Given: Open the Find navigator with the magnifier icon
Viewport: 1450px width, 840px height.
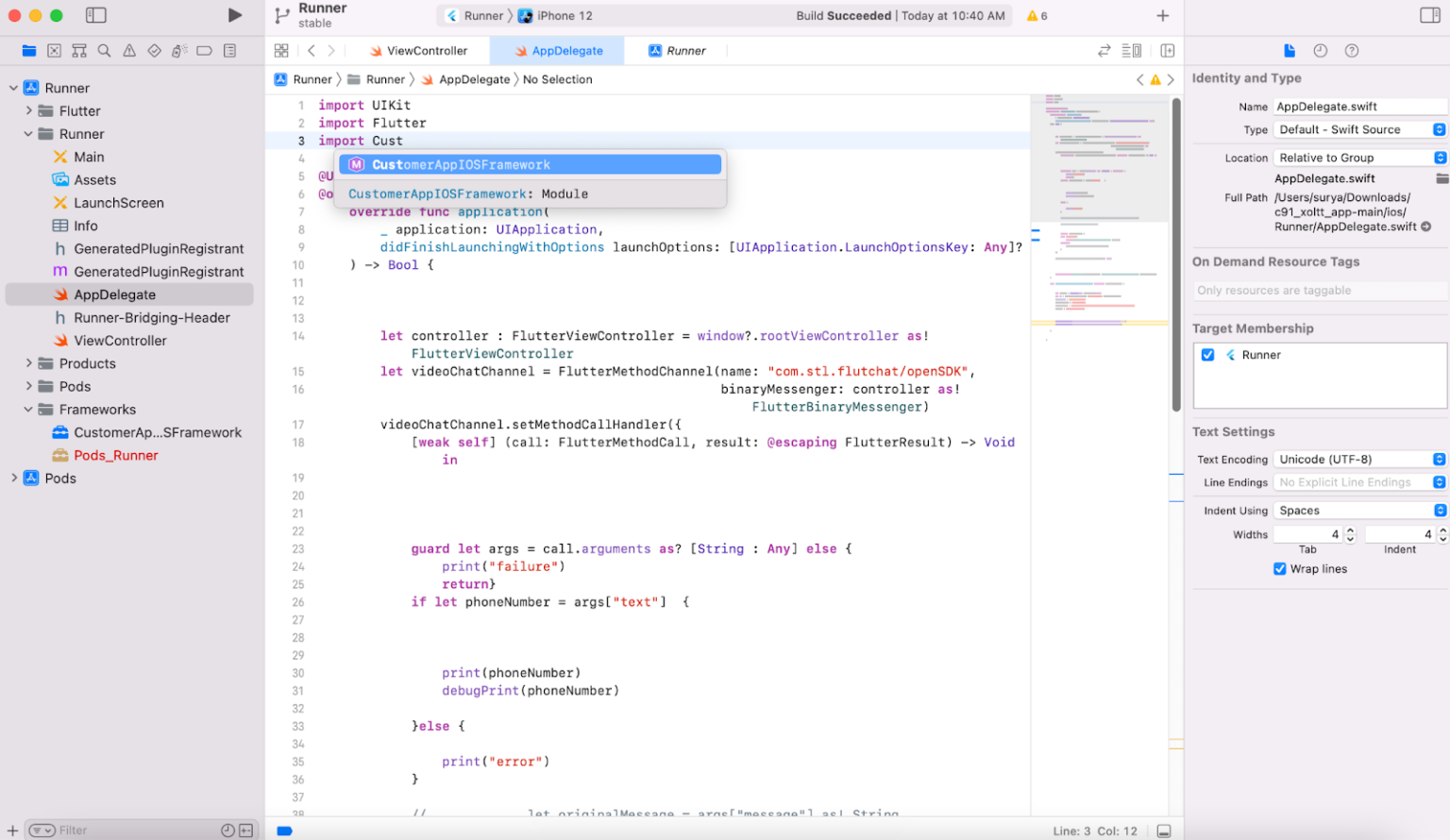Looking at the screenshot, I should coord(104,51).
